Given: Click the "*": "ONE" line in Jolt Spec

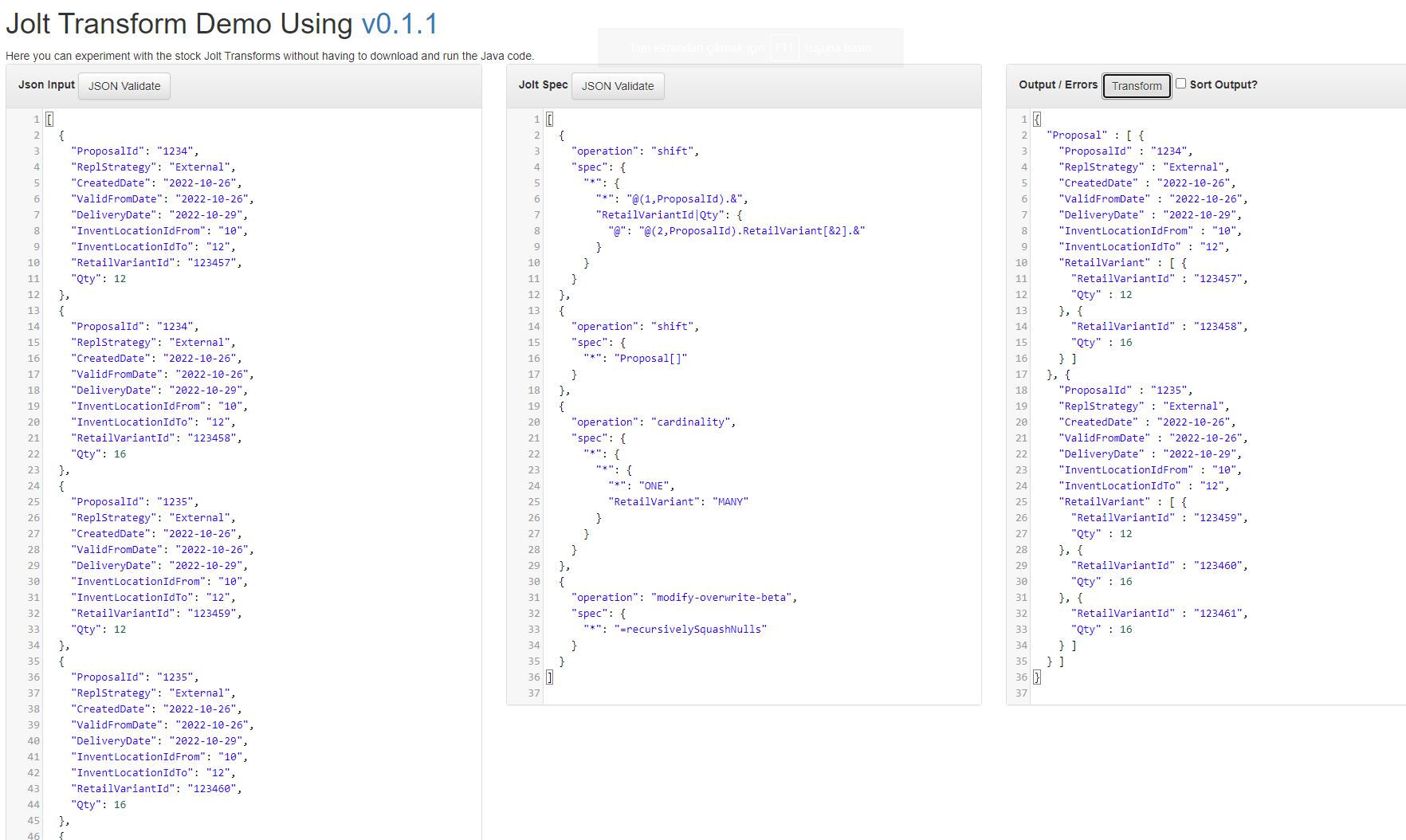Looking at the screenshot, I should click(641, 486).
